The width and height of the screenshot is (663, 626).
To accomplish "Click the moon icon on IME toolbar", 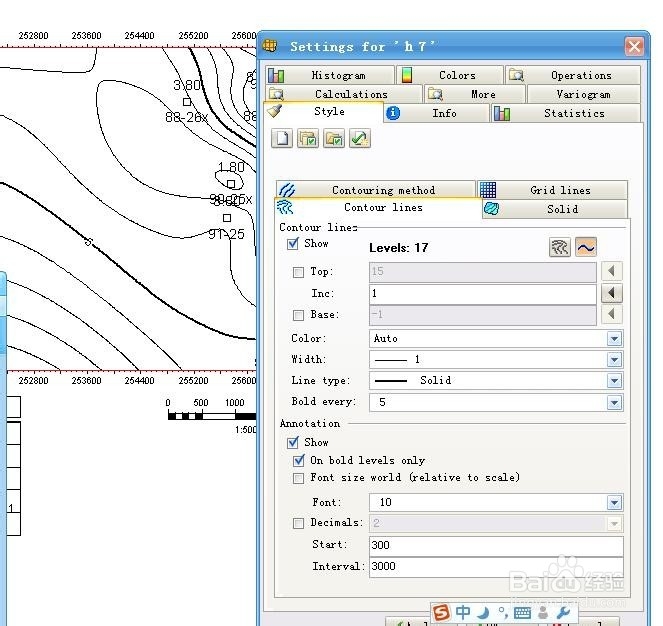I will pos(483,612).
